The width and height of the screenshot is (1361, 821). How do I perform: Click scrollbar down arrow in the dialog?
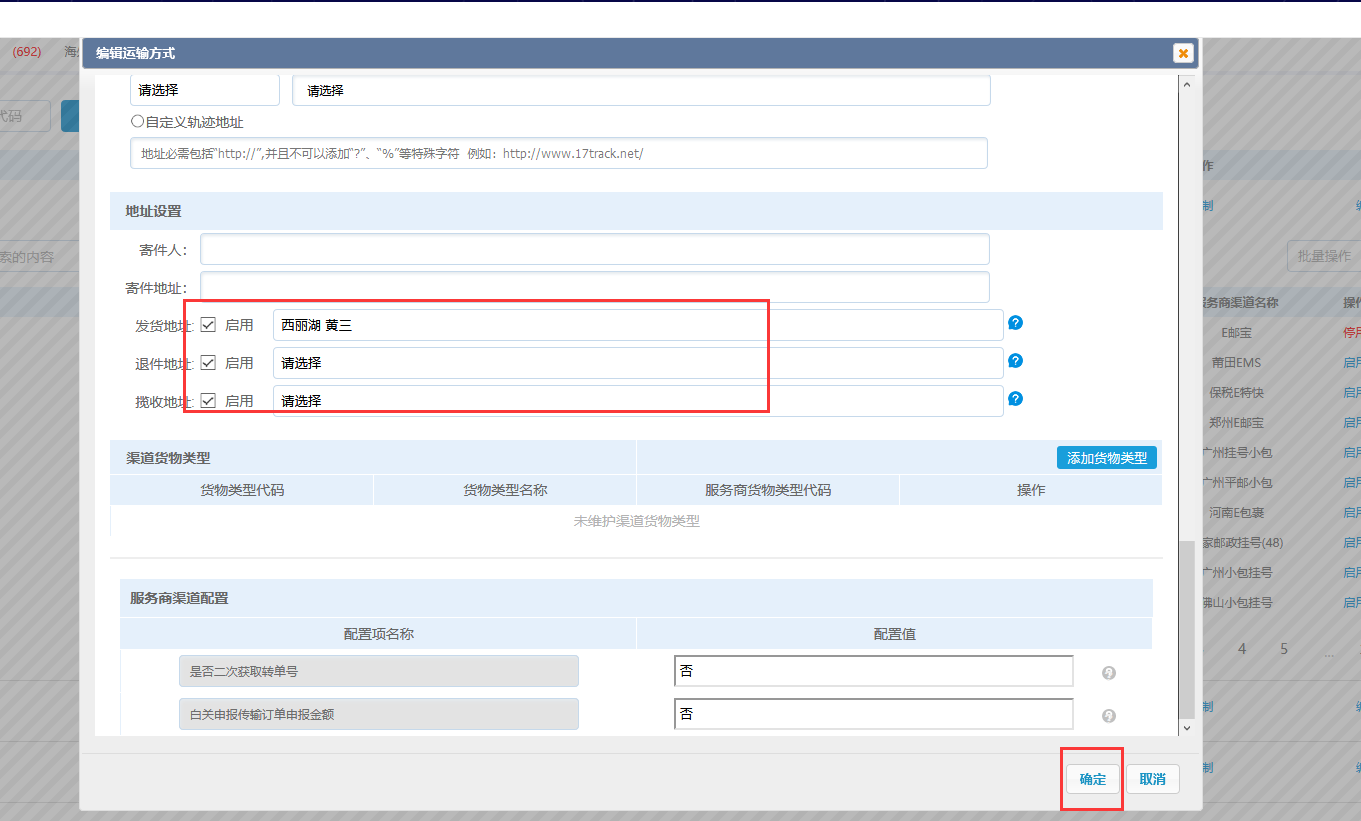(1186, 729)
